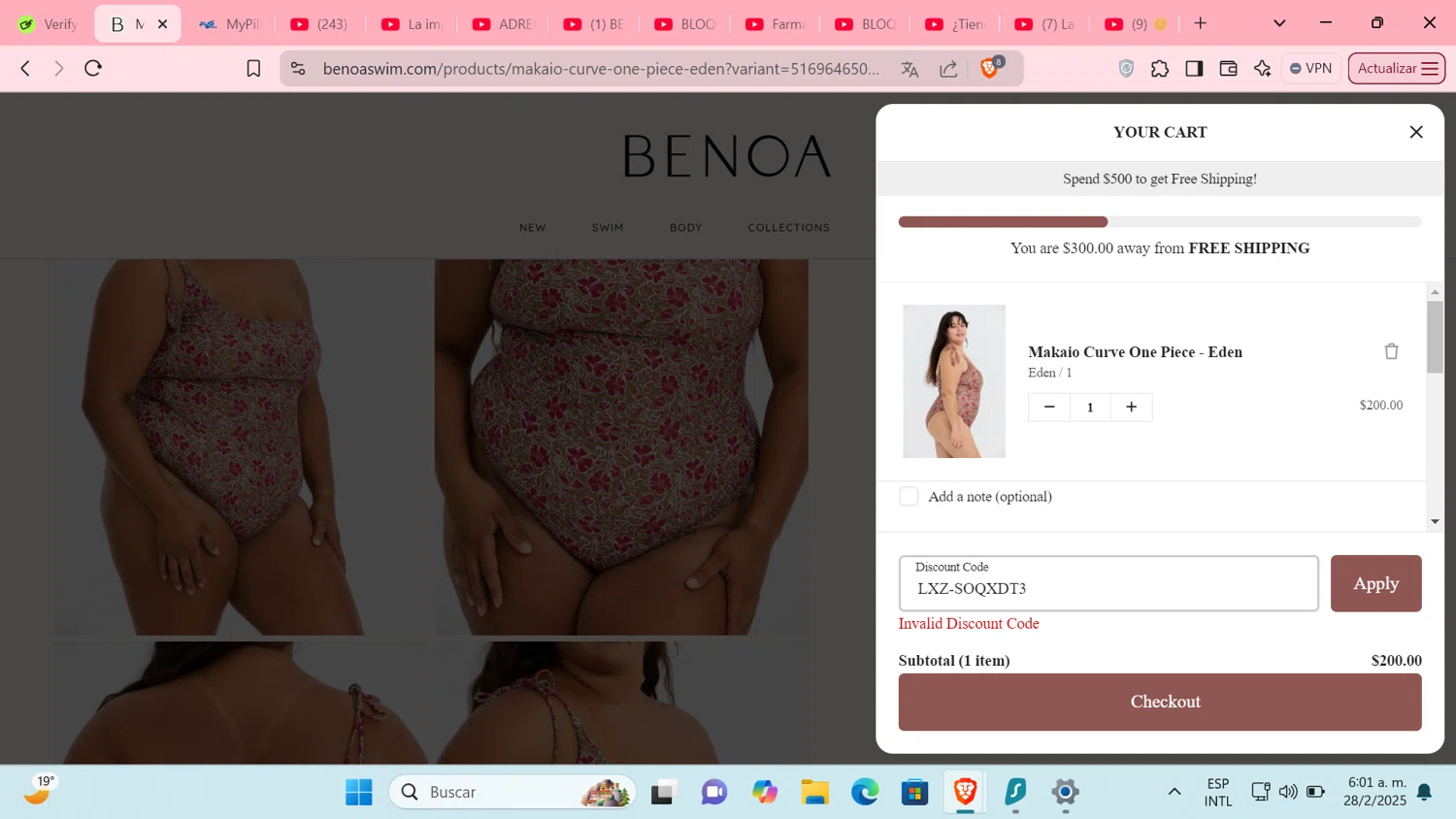The image size is (1456, 819).
Task: Open the notifications bell icon
Action: (x=1424, y=792)
